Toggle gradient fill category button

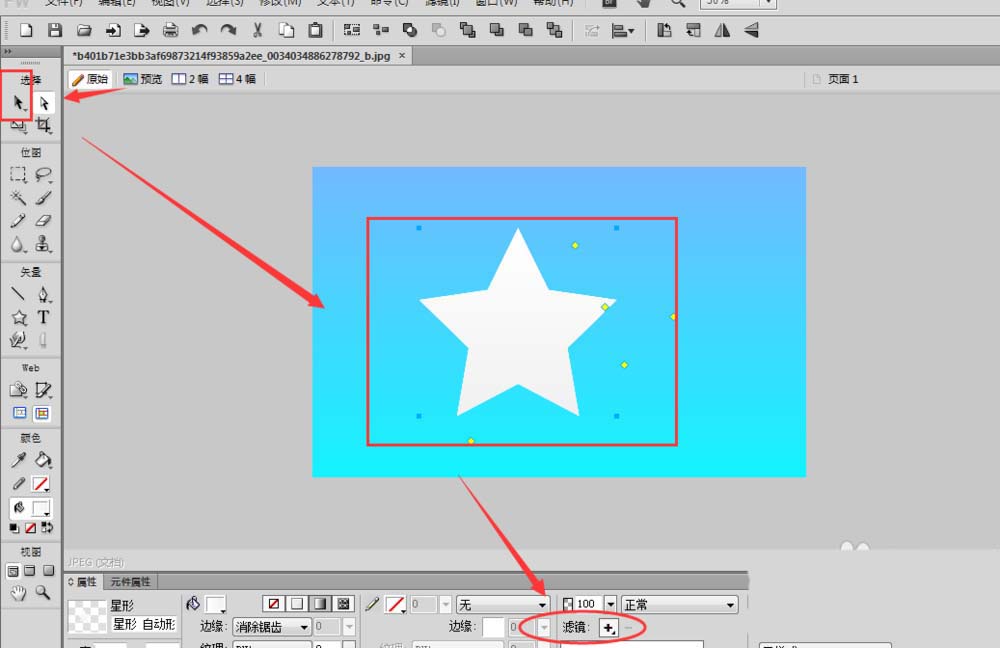(319, 604)
